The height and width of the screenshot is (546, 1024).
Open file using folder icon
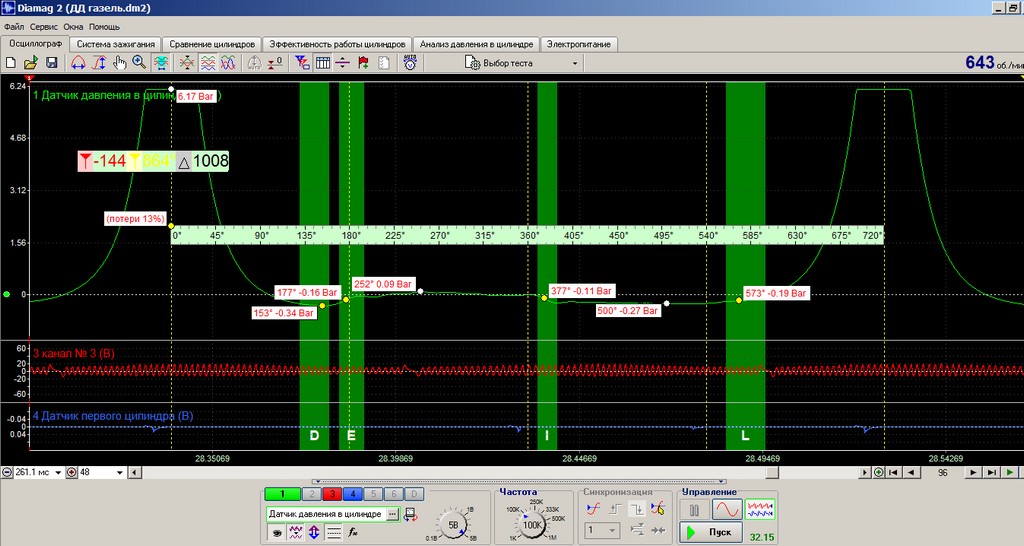click(31, 63)
